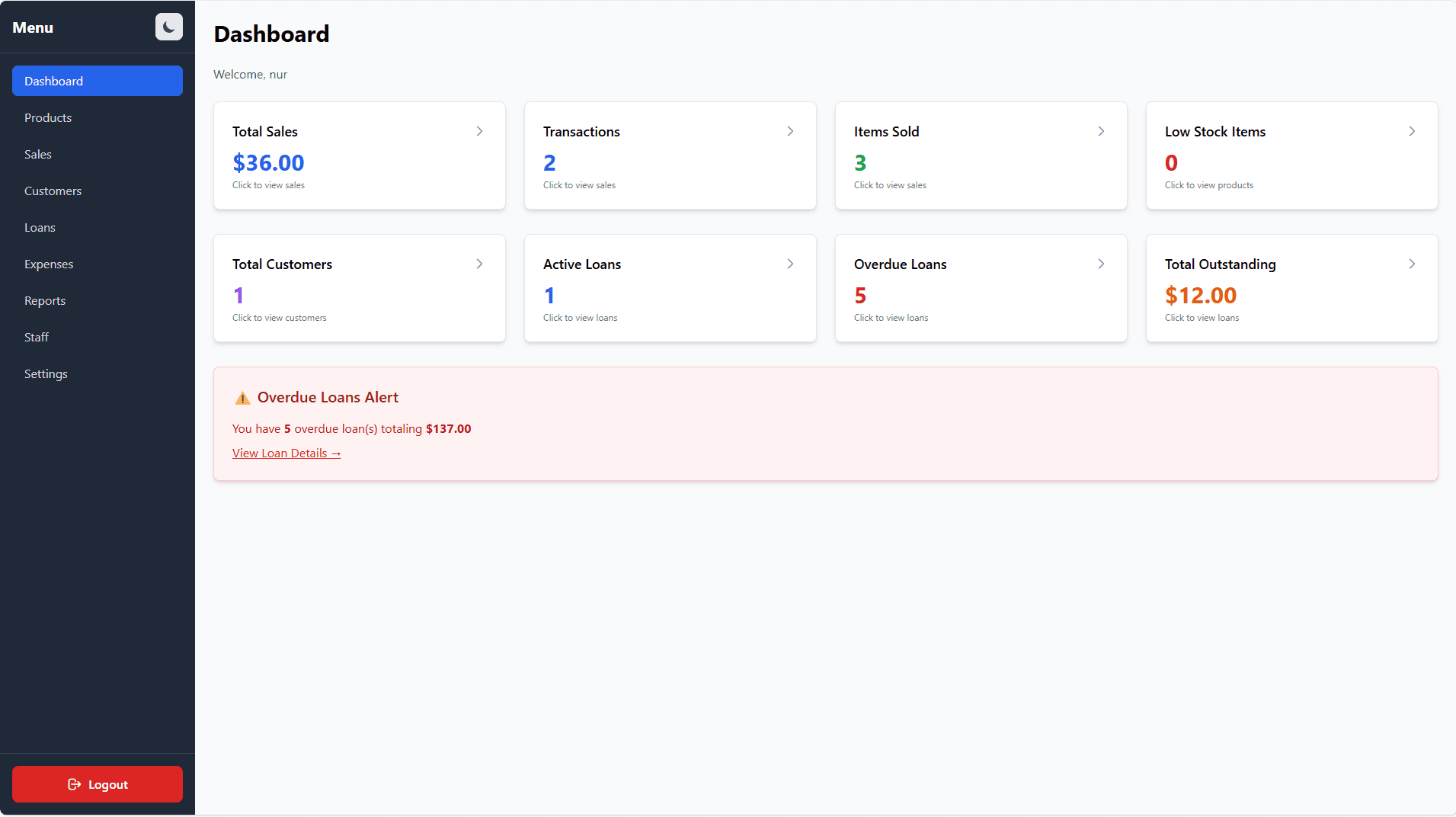This screenshot has height=817, width=1456.
Task: Click the Total Customers value 1
Action: [238, 295]
